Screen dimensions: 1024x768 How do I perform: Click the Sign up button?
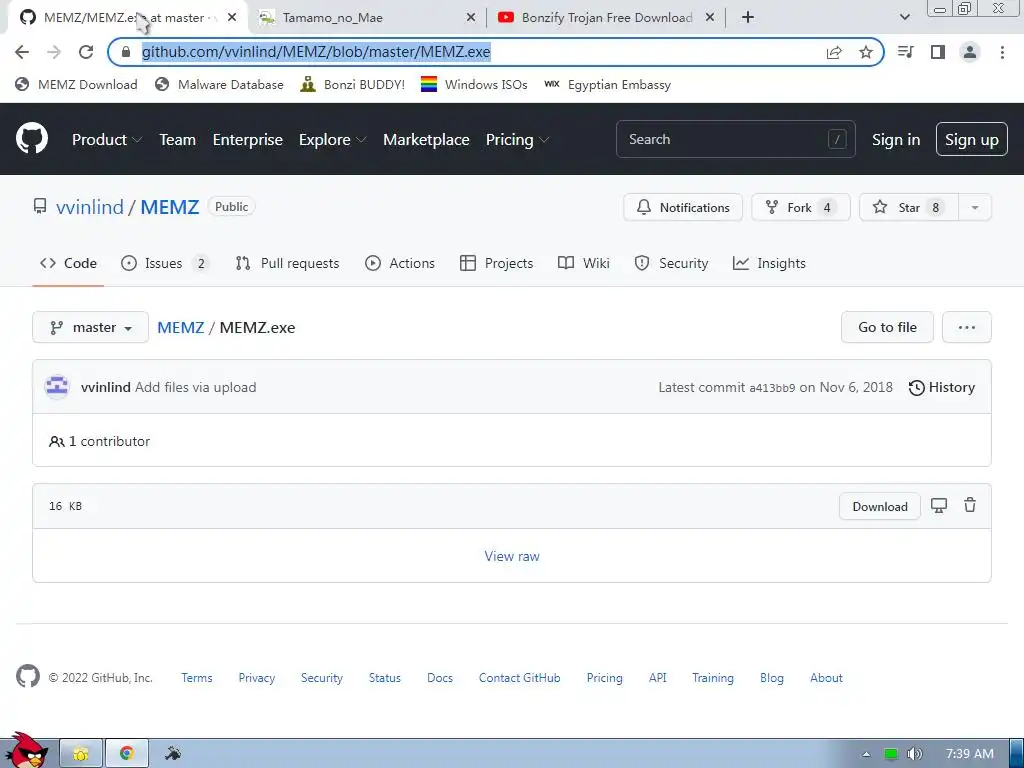(972, 139)
